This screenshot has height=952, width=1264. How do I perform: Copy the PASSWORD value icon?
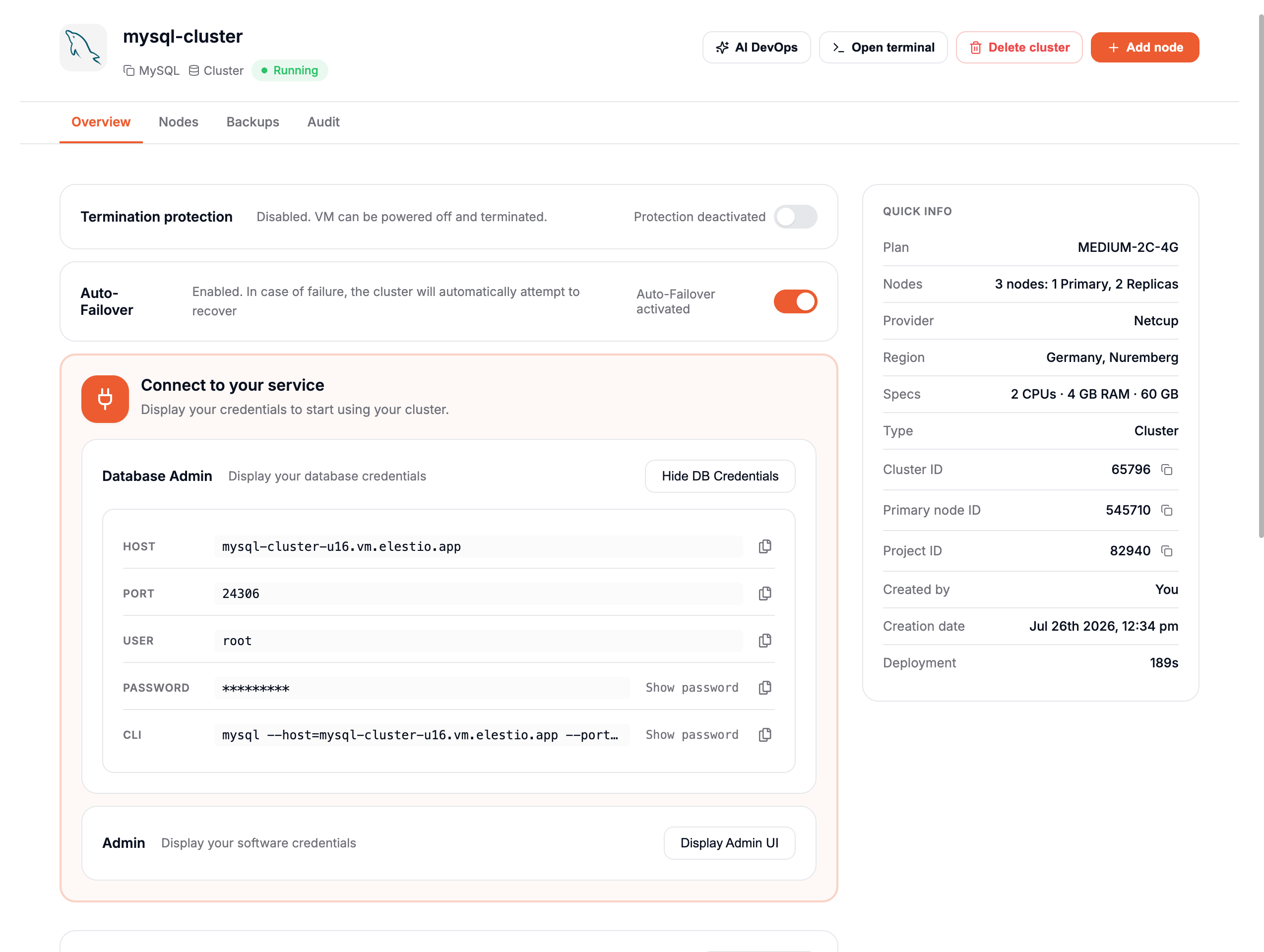click(x=764, y=688)
